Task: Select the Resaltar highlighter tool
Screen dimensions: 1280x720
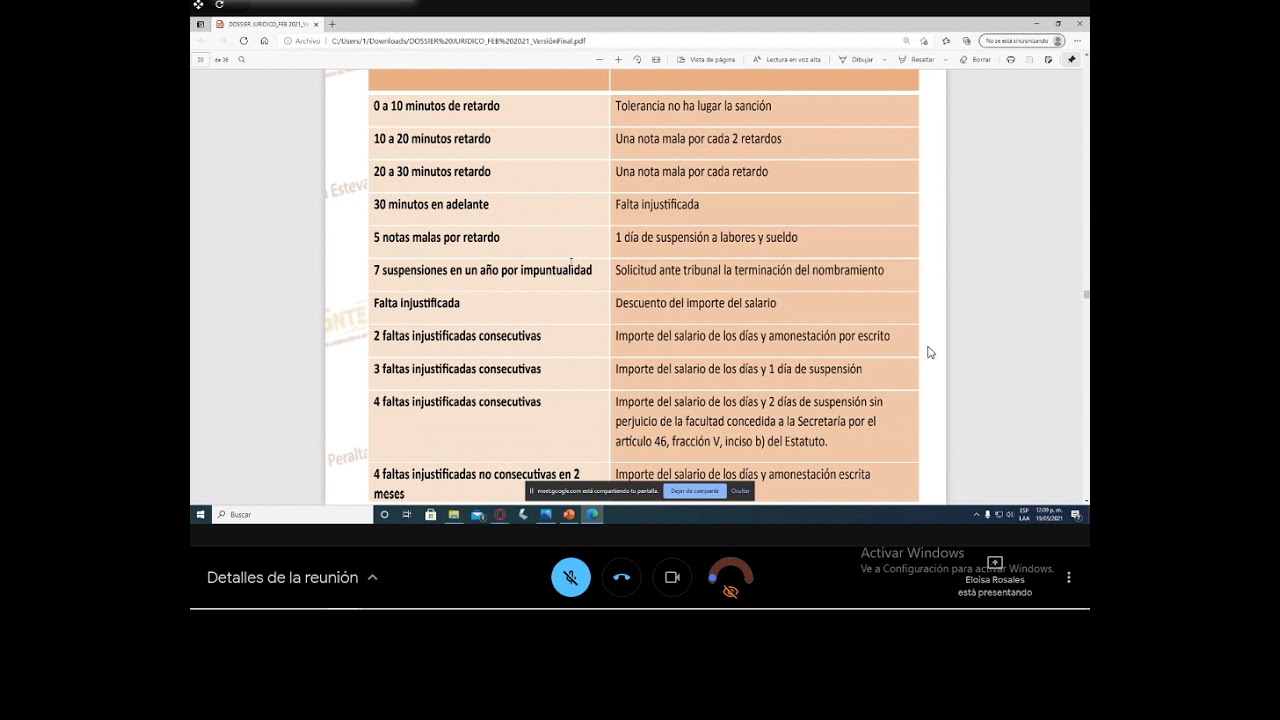Action: tap(916, 60)
